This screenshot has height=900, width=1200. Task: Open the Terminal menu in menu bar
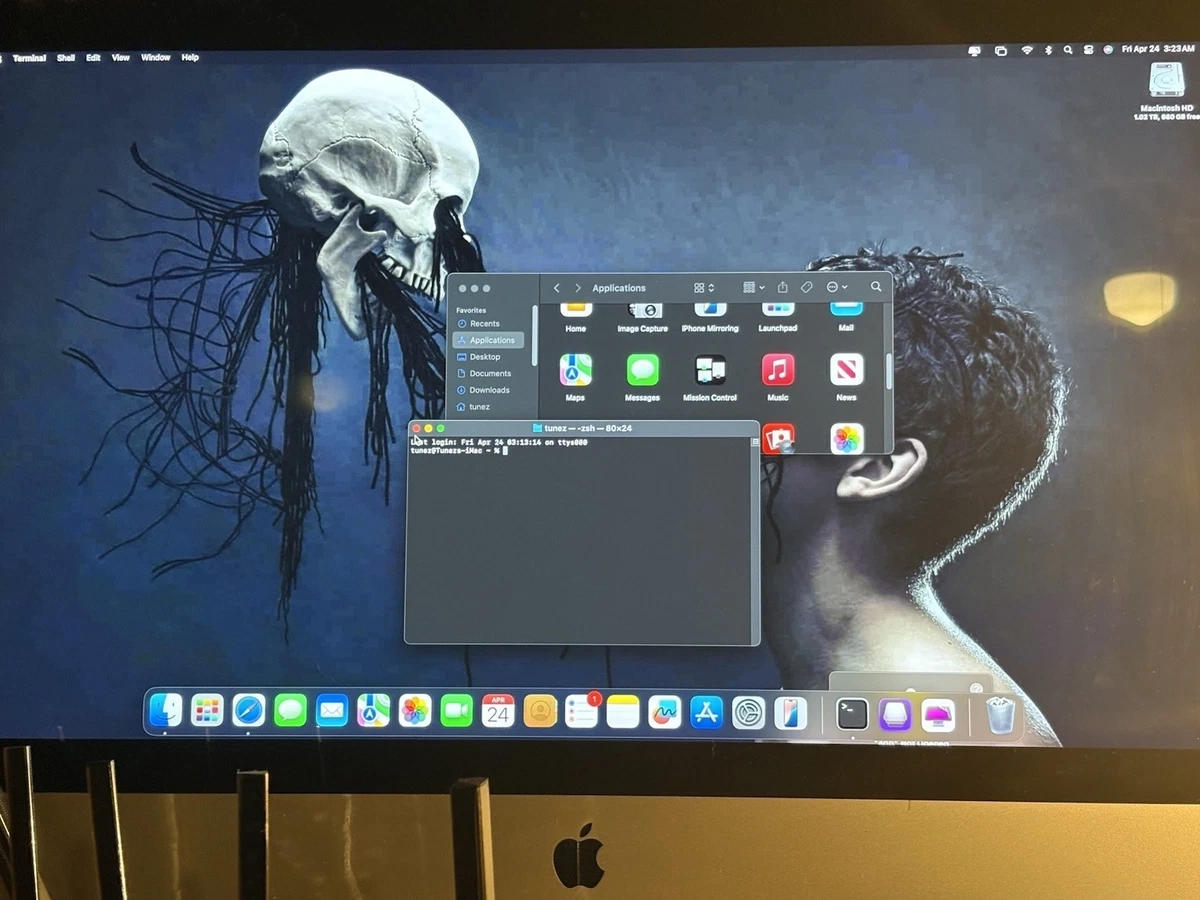pos(29,58)
